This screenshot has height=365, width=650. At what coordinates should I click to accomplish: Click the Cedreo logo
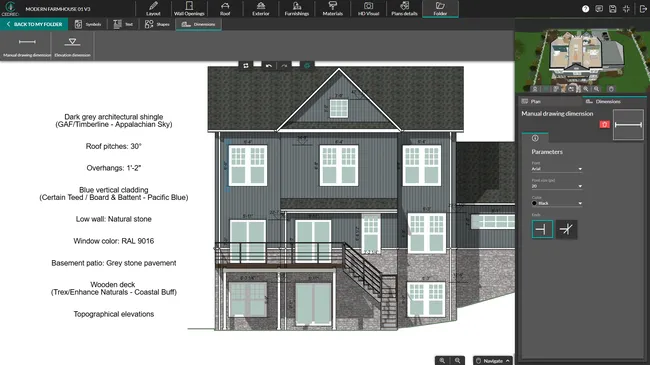tap(10, 8)
